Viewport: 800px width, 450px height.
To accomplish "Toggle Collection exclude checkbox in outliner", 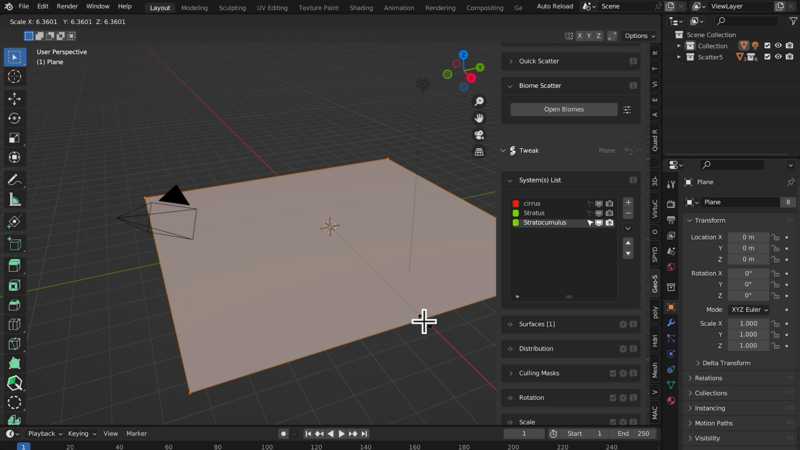I will (767, 45).
